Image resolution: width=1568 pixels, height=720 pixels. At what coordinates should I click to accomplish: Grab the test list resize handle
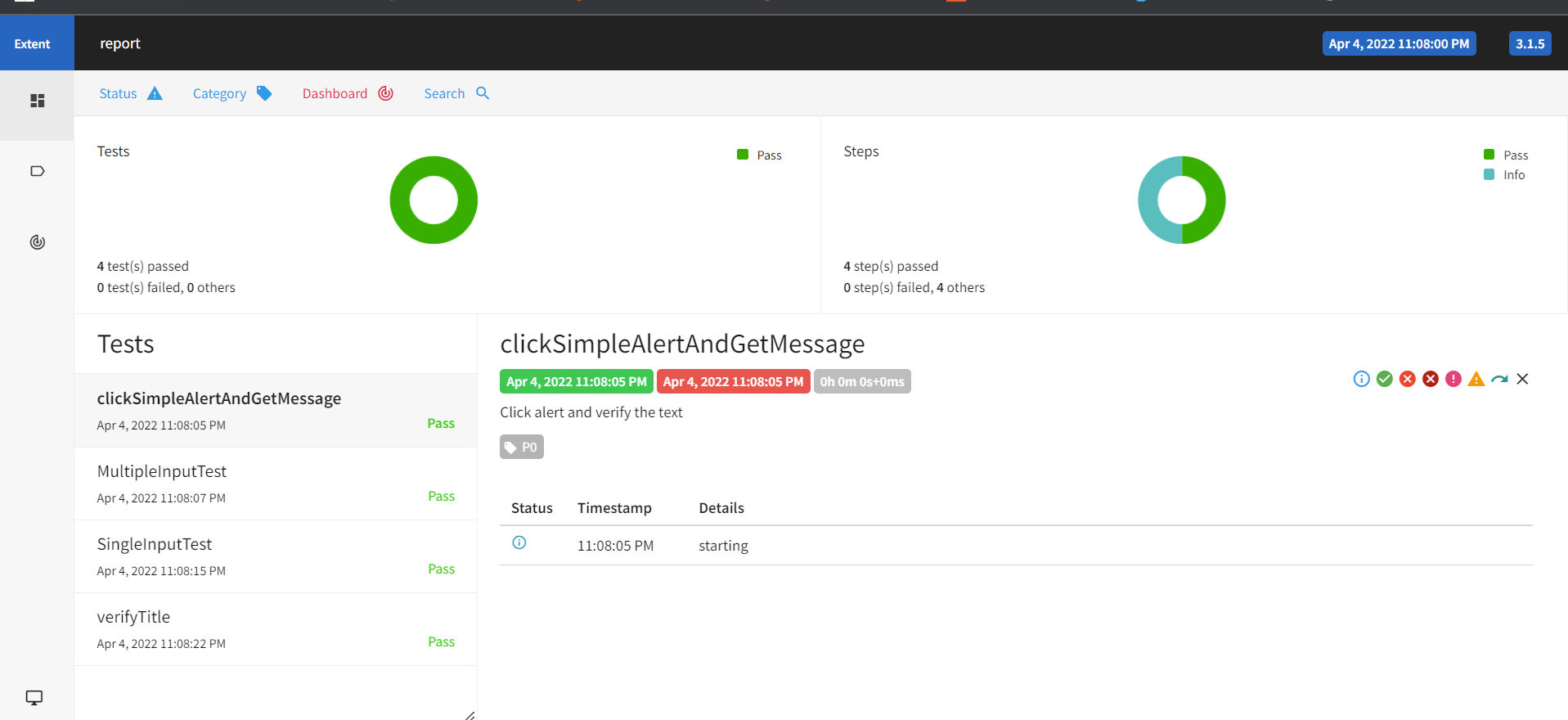(x=470, y=715)
